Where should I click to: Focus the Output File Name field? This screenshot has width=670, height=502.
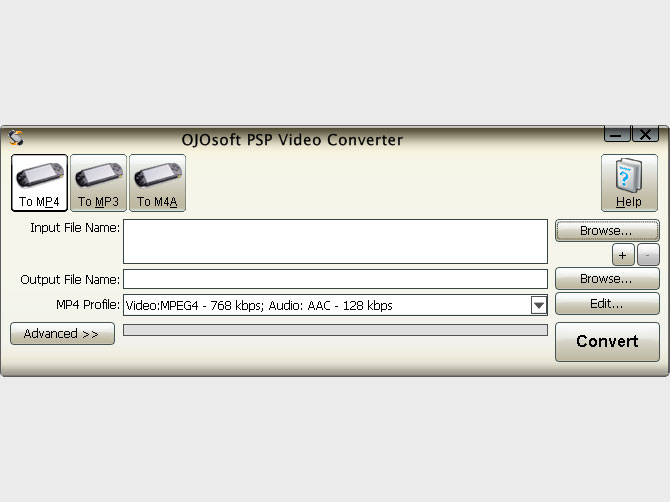pos(335,279)
